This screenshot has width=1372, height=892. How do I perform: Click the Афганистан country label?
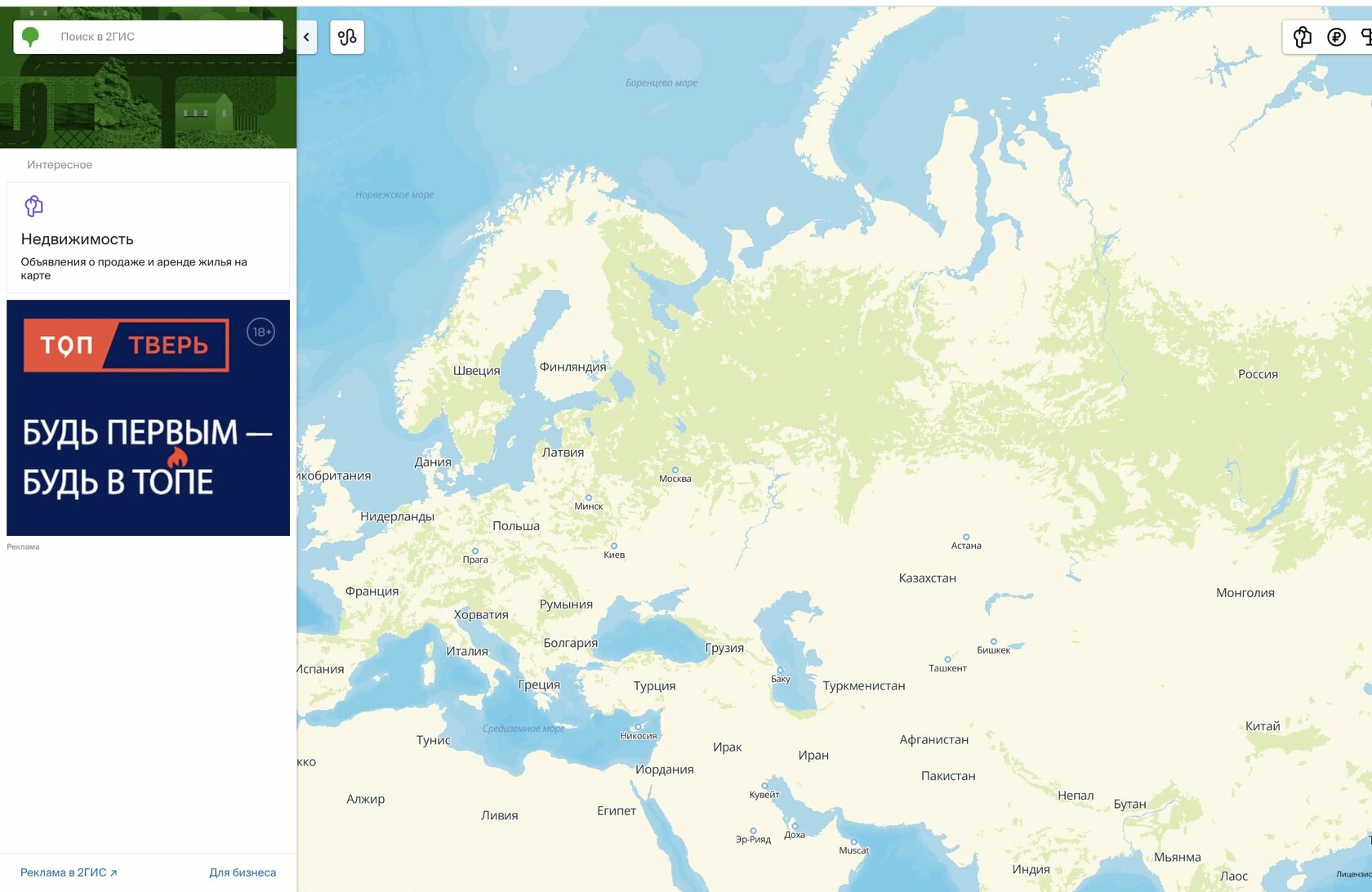click(933, 740)
